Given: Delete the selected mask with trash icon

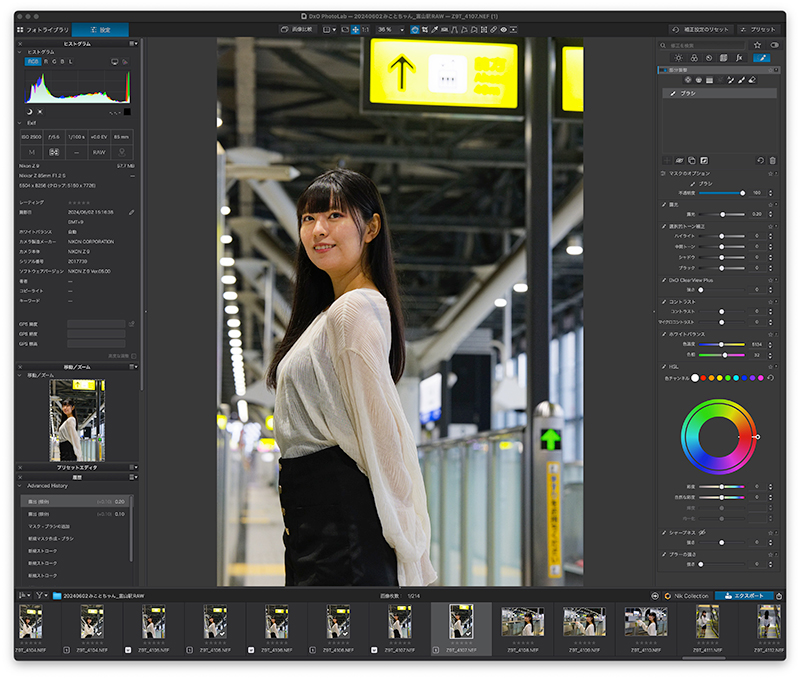Looking at the screenshot, I should pyautogui.click(x=772, y=160).
